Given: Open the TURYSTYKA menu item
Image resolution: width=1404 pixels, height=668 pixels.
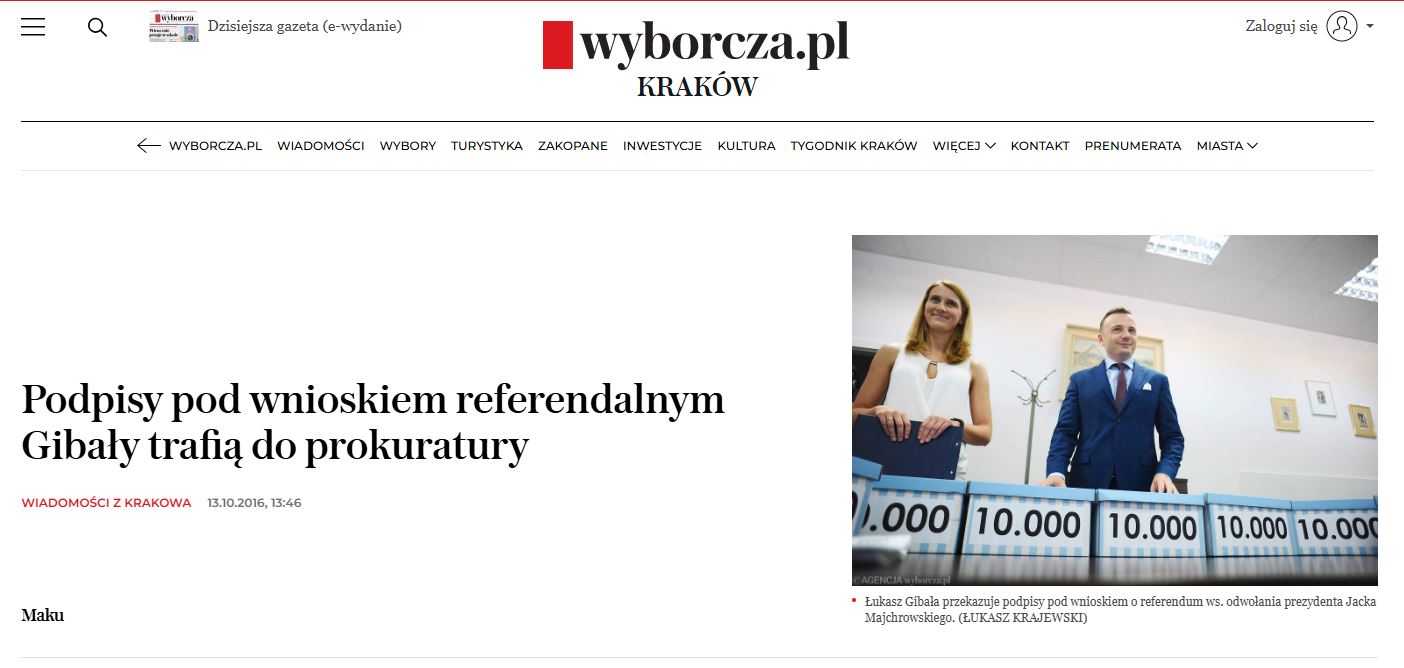Looking at the screenshot, I should 487,146.
